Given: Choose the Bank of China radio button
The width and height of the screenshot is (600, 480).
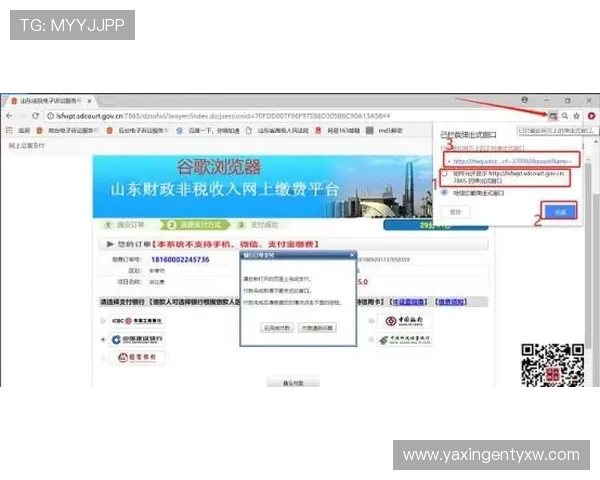Looking at the screenshot, I should point(371,321).
